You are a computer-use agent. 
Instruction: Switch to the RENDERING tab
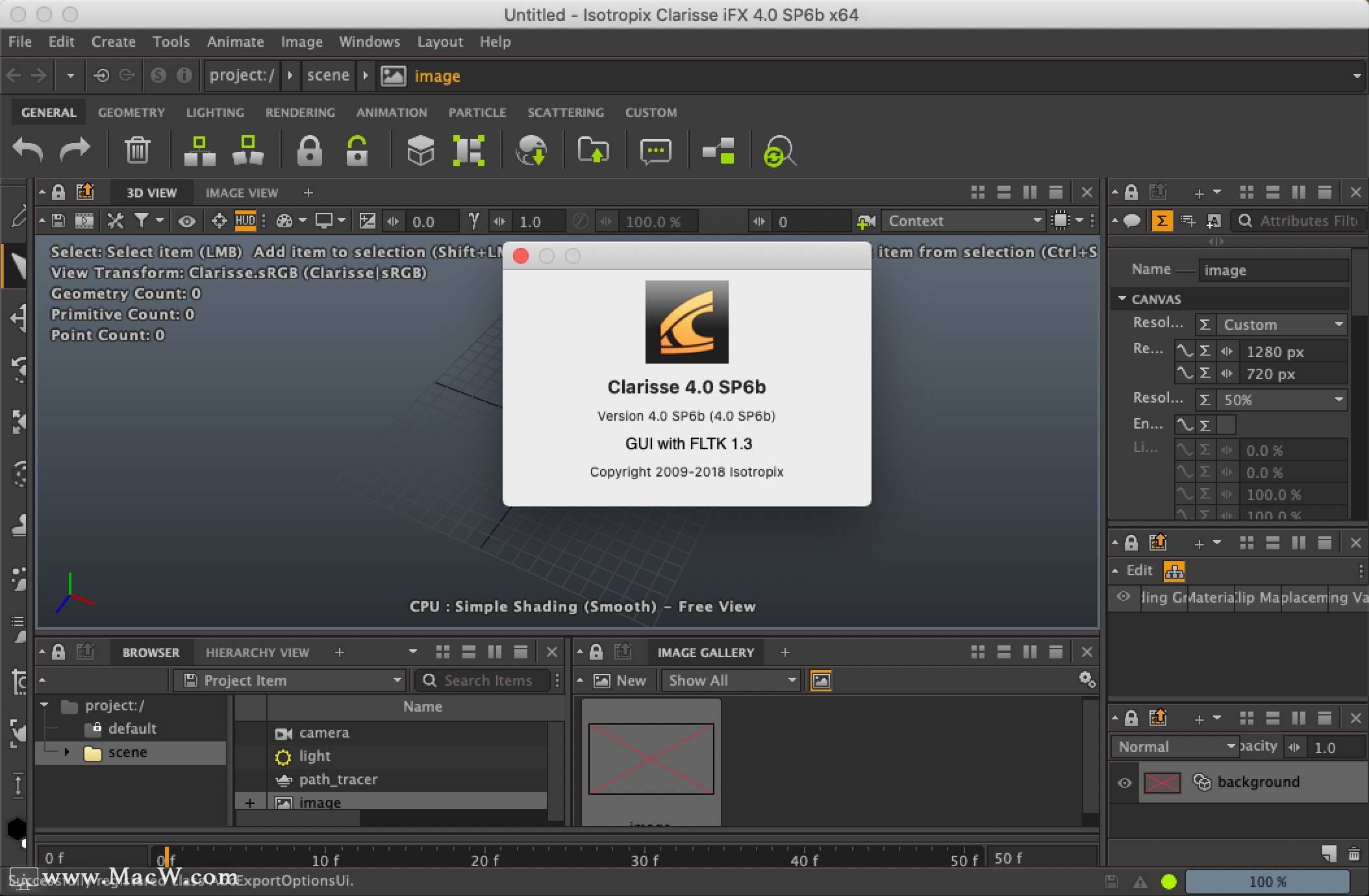click(x=299, y=112)
